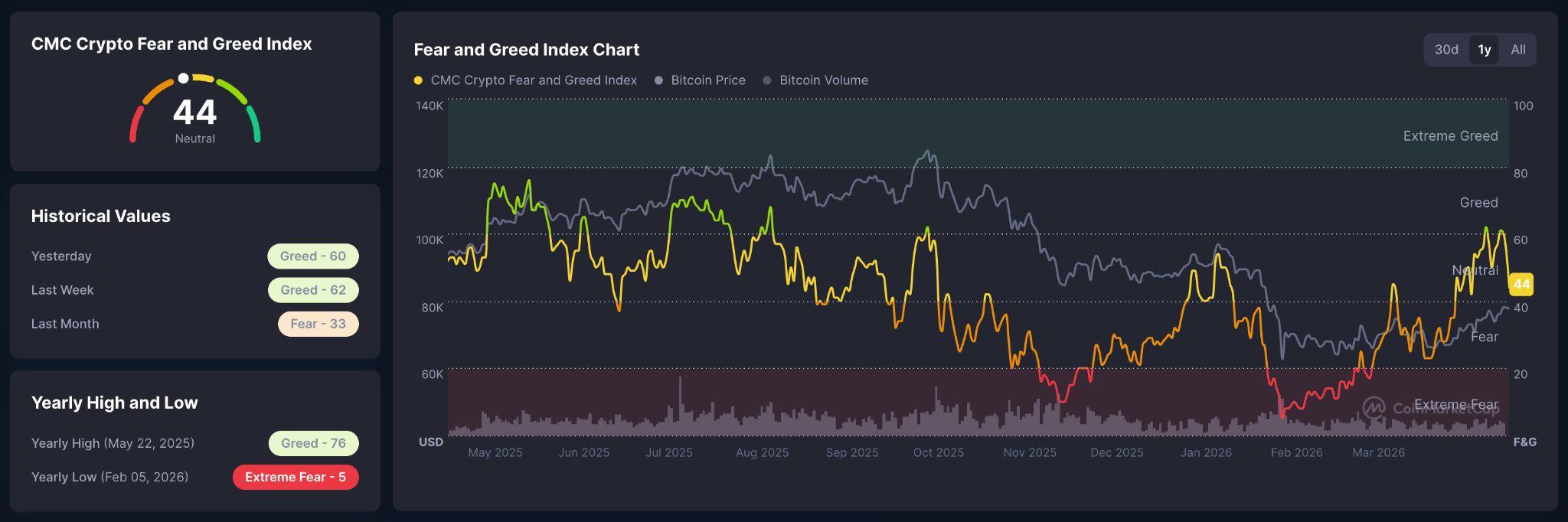Click the Greed - 60 badge for Yesterday

point(312,256)
